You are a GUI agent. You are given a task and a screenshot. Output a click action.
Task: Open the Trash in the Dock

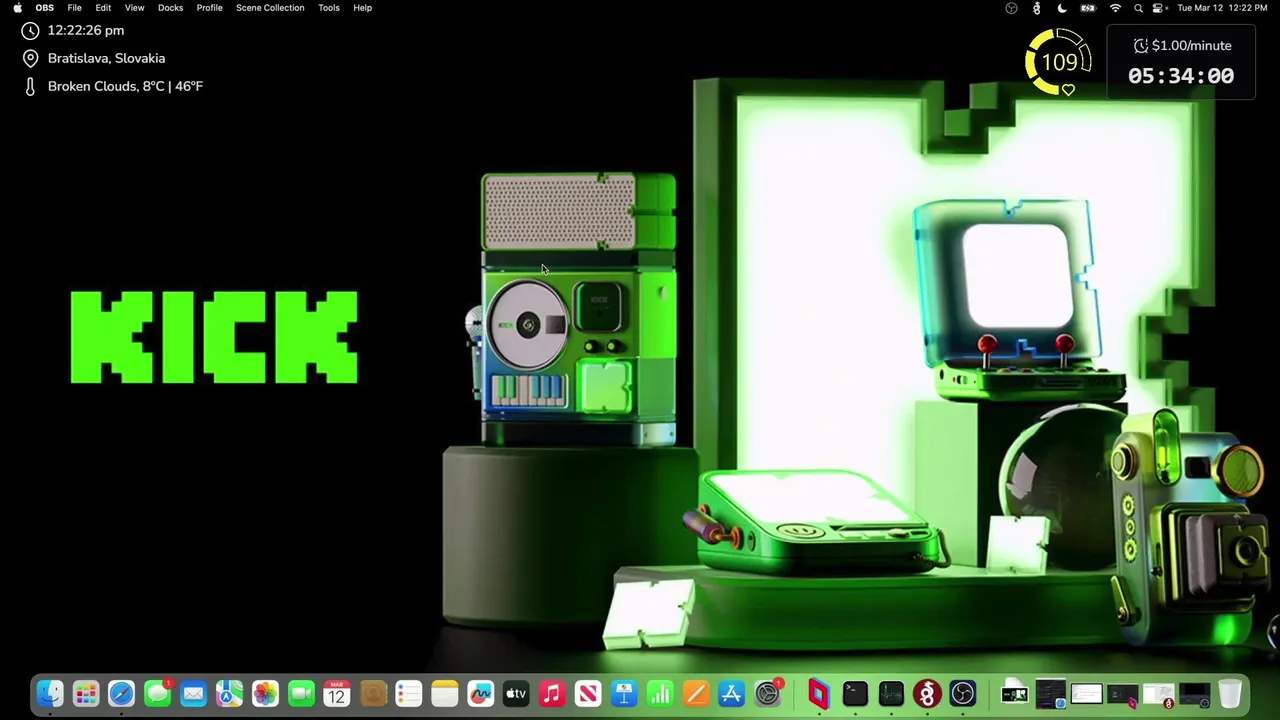click(1231, 693)
